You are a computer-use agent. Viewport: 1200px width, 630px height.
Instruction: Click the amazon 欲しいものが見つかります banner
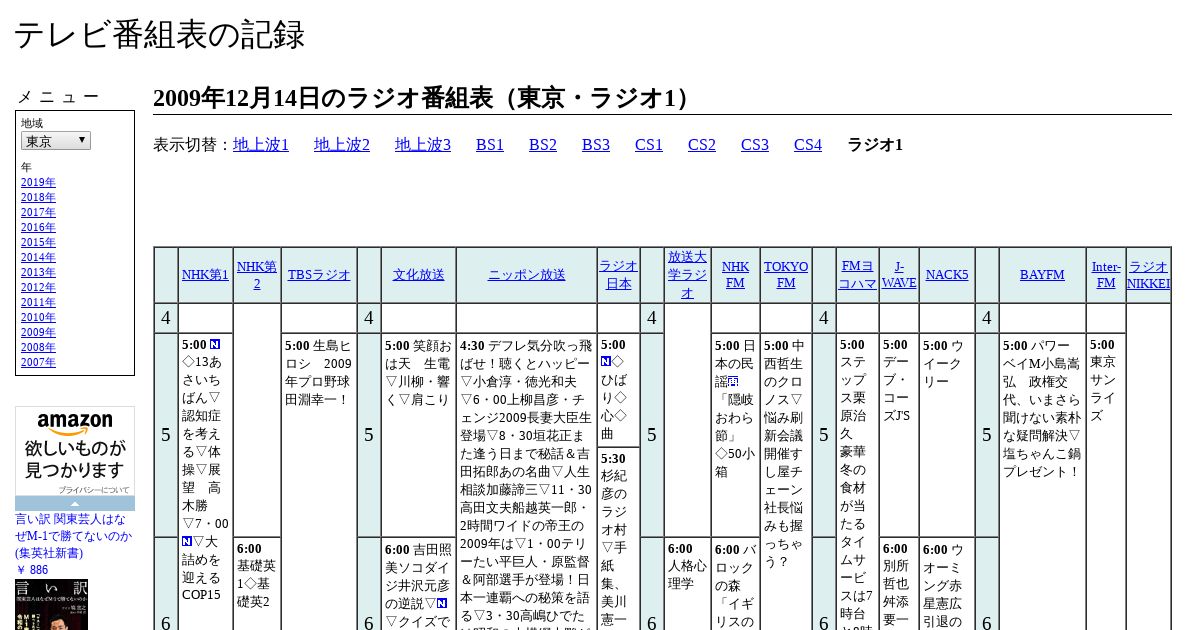(75, 452)
